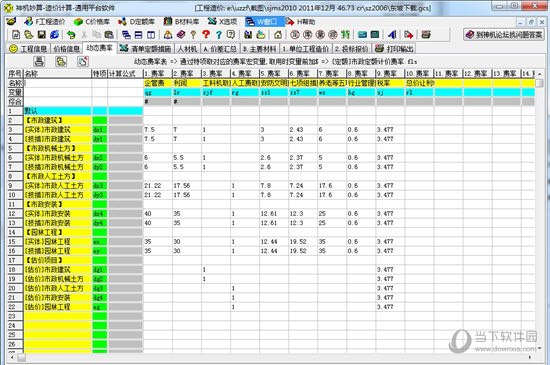Switch to the 打印输出 tab
Image resolution: width=550 pixels, height=365 pixels.
point(394,49)
